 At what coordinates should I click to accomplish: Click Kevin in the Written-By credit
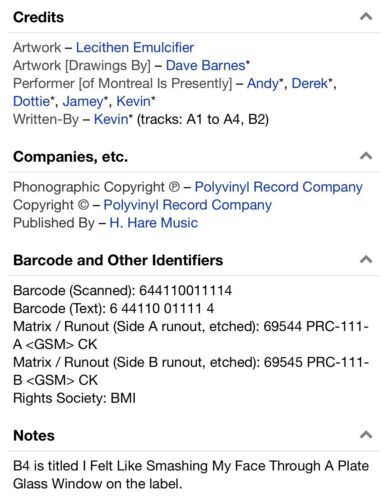coord(111,119)
